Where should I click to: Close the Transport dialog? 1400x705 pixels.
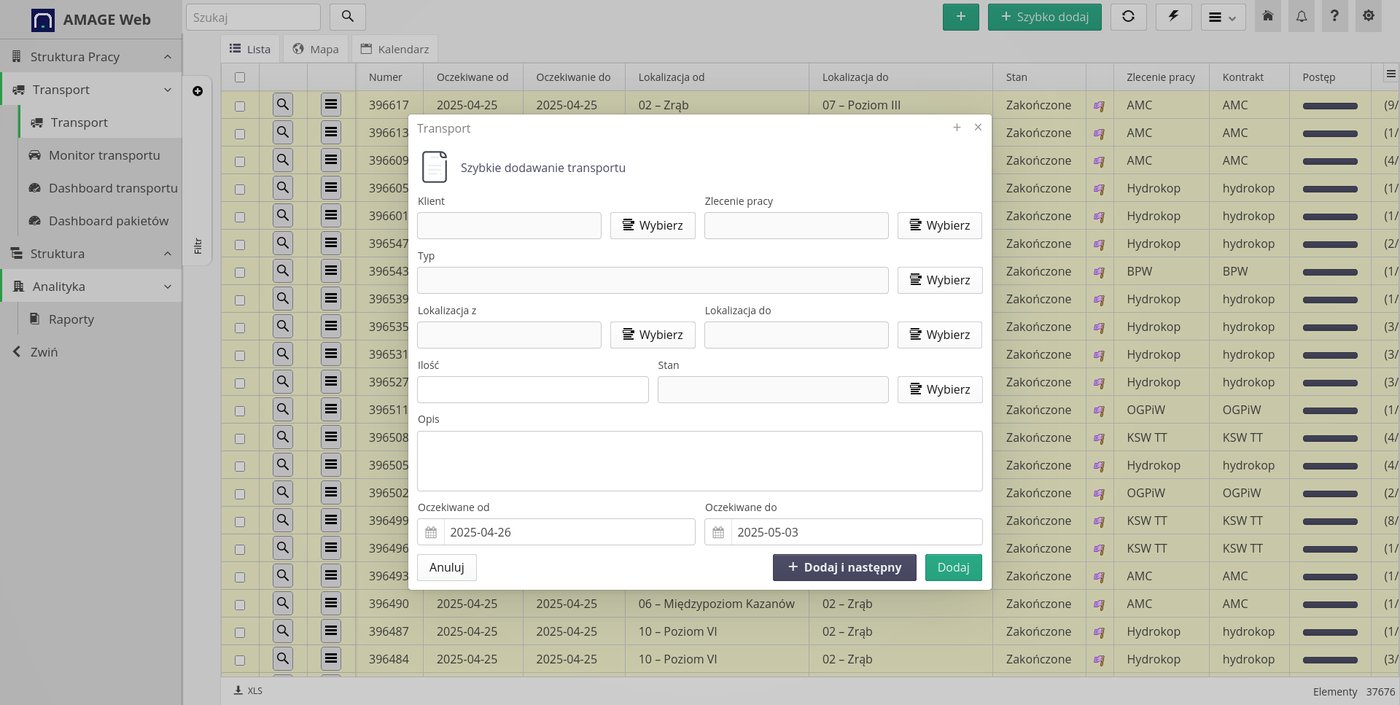[978, 128]
